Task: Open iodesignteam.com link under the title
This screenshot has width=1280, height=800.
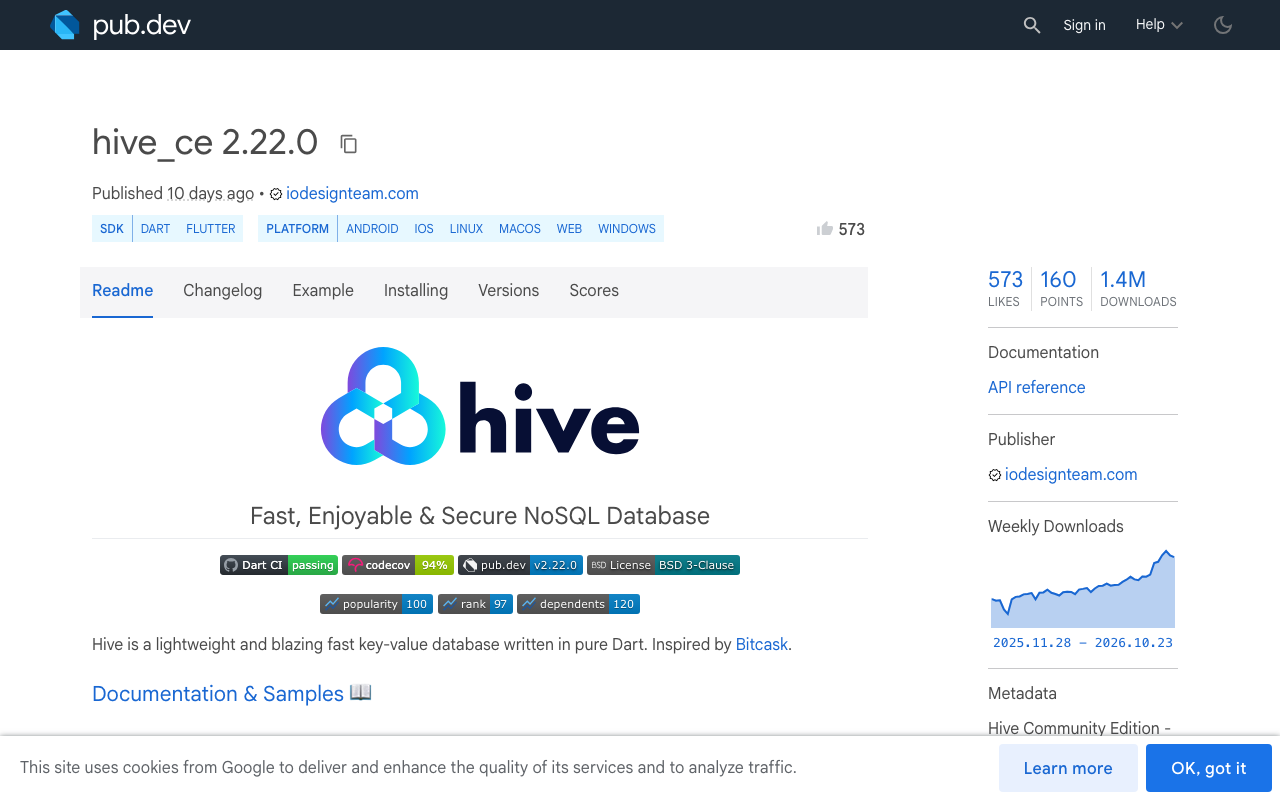Action: [352, 193]
